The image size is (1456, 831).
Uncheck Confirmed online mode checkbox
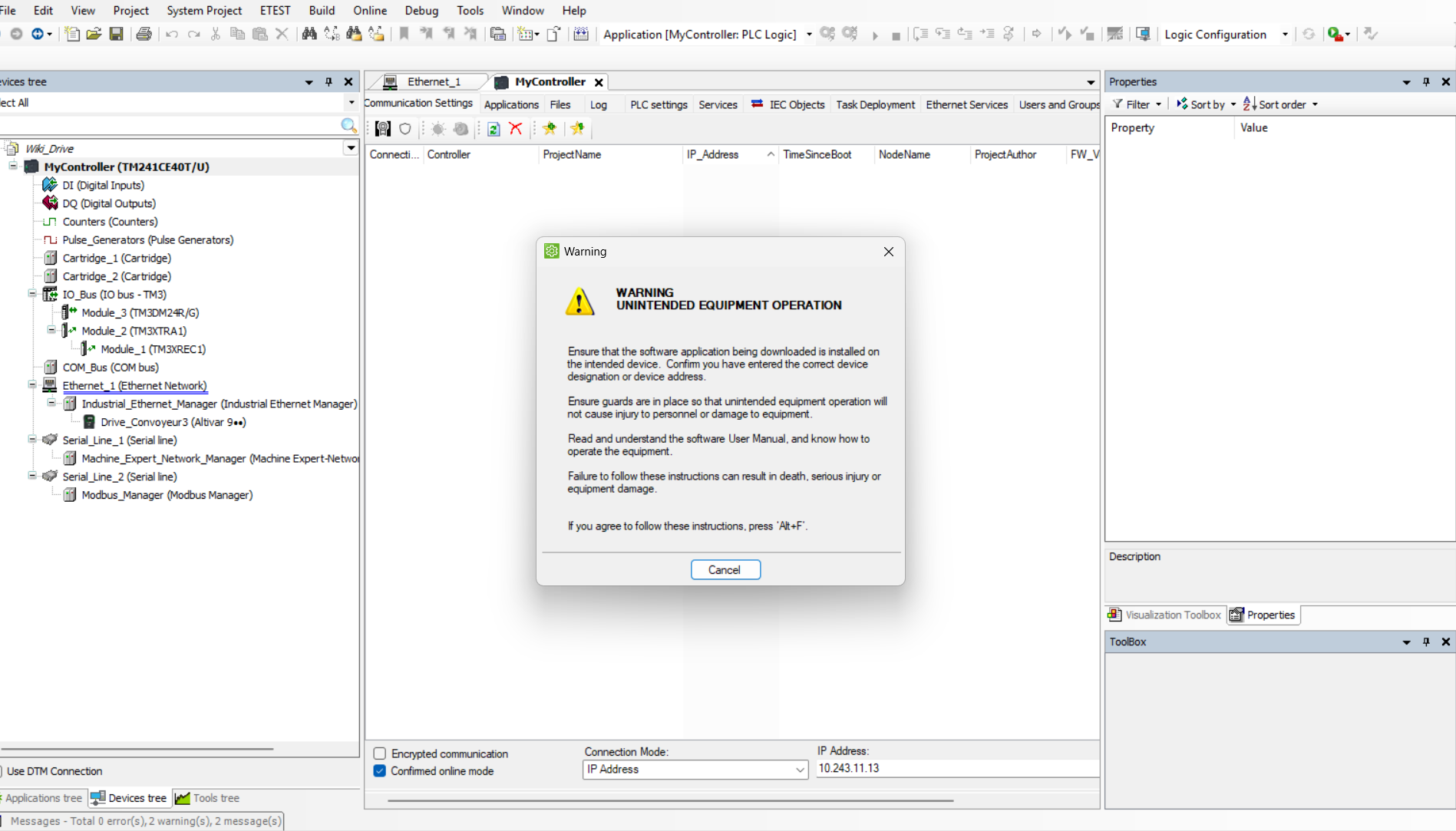(x=380, y=771)
